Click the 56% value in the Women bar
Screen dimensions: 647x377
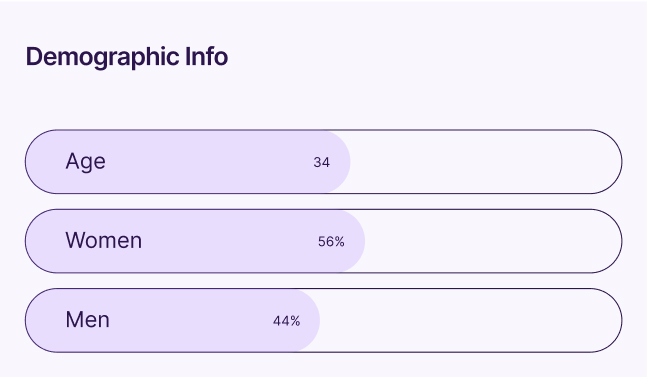tap(331, 241)
